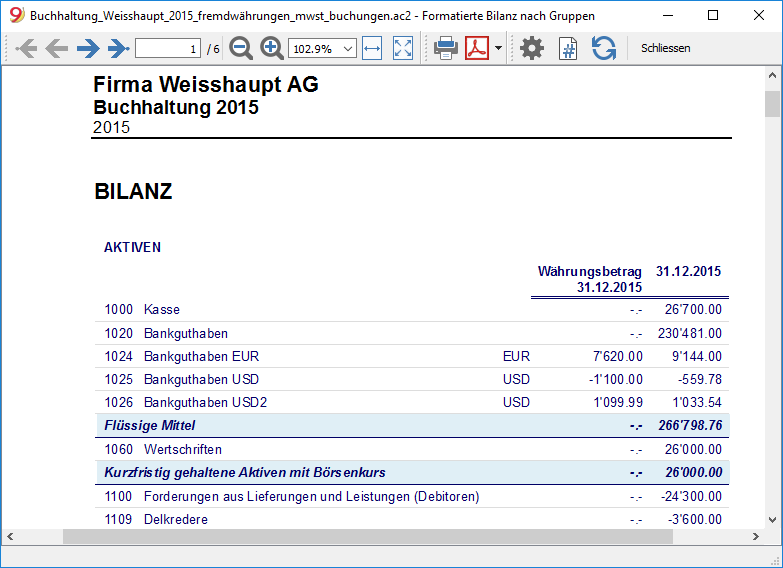Screen dimensions: 783x568
Task: Click the amount 9'144.00
Action: tap(697, 356)
